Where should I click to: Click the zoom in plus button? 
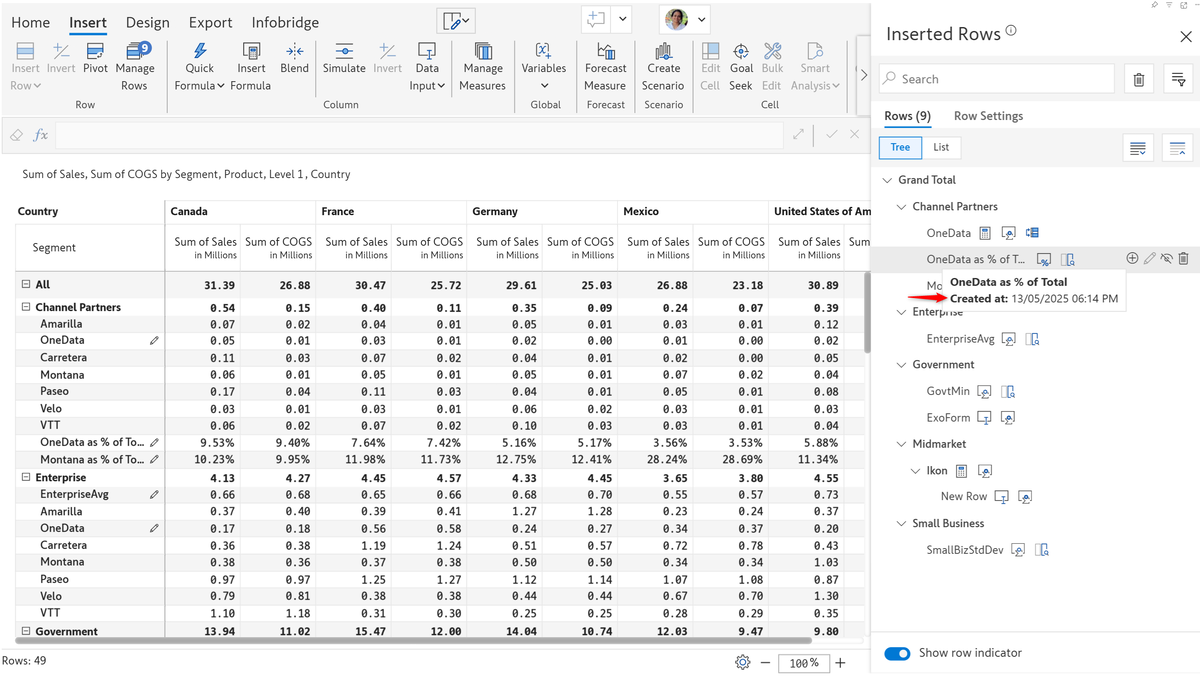click(840, 663)
